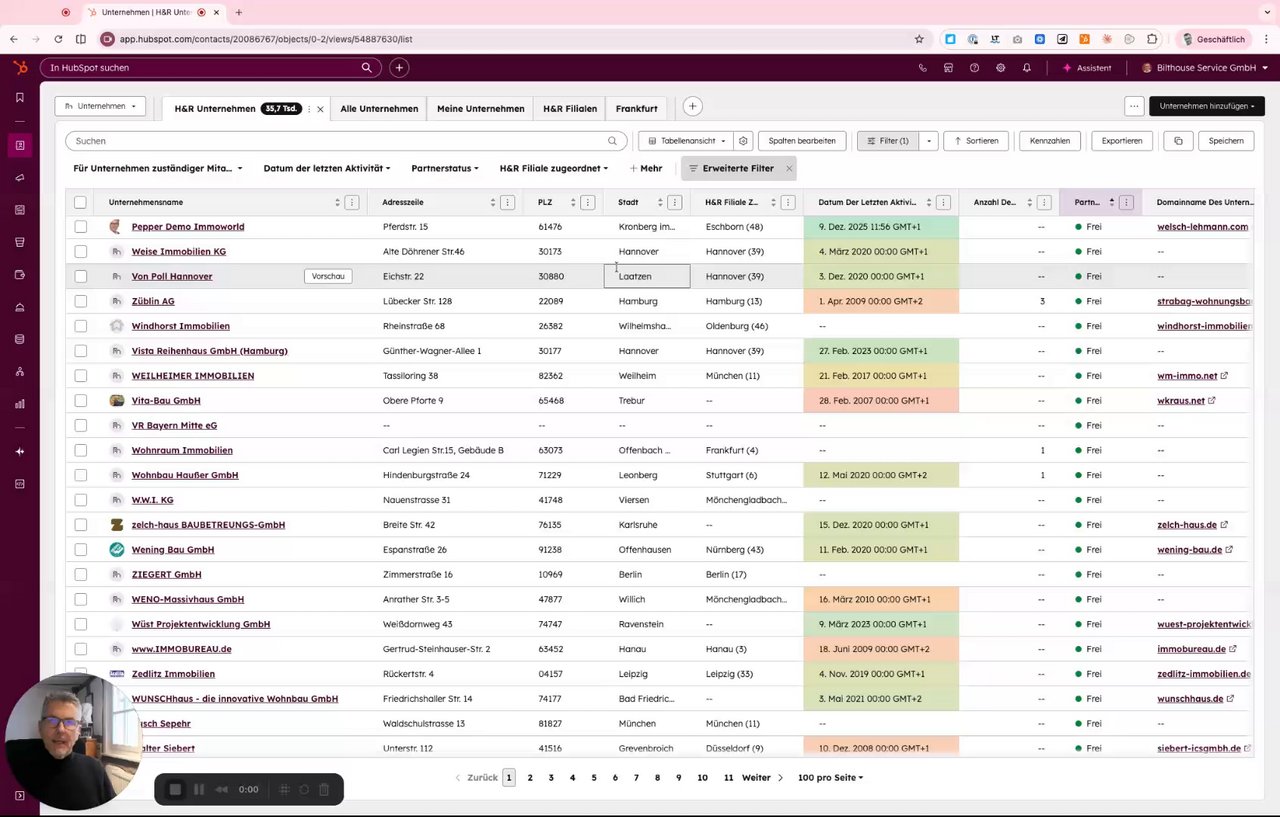Select the Windhorst Immobilien row checkbox

click(80, 326)
